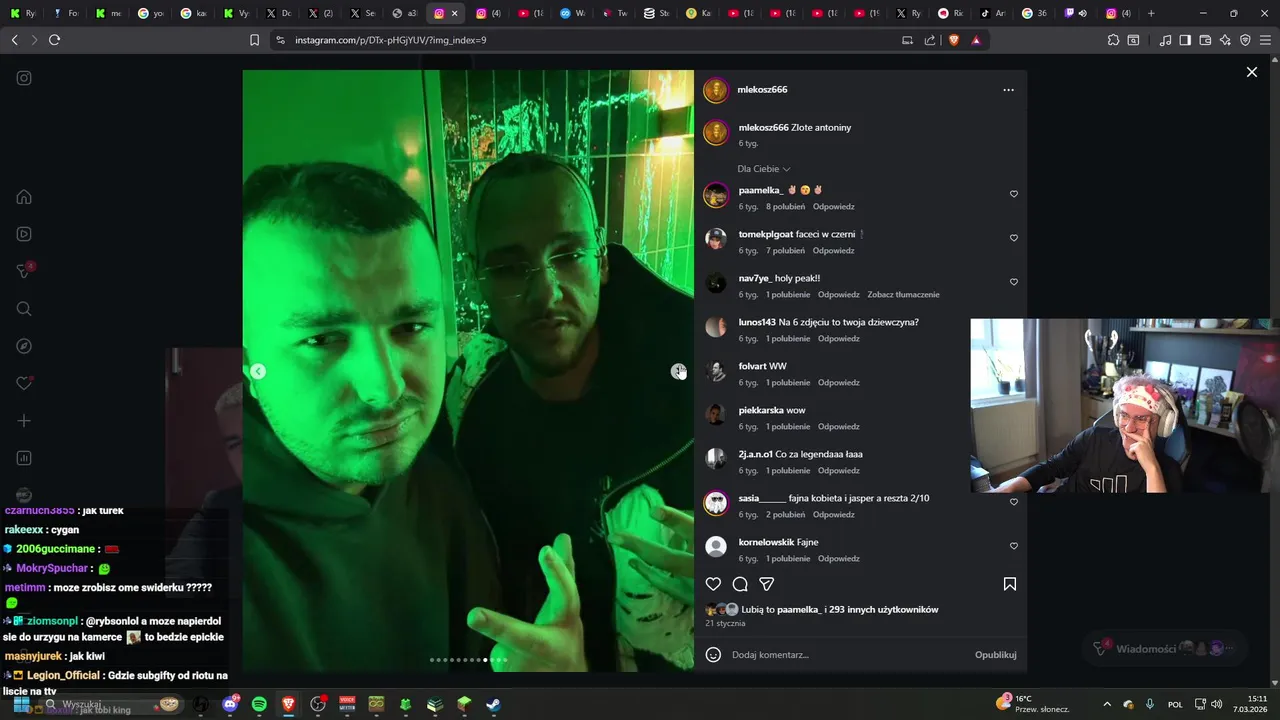Click 'Zobacz tłumaczenie' on the nav7ye_ comment

pos(903,295)
